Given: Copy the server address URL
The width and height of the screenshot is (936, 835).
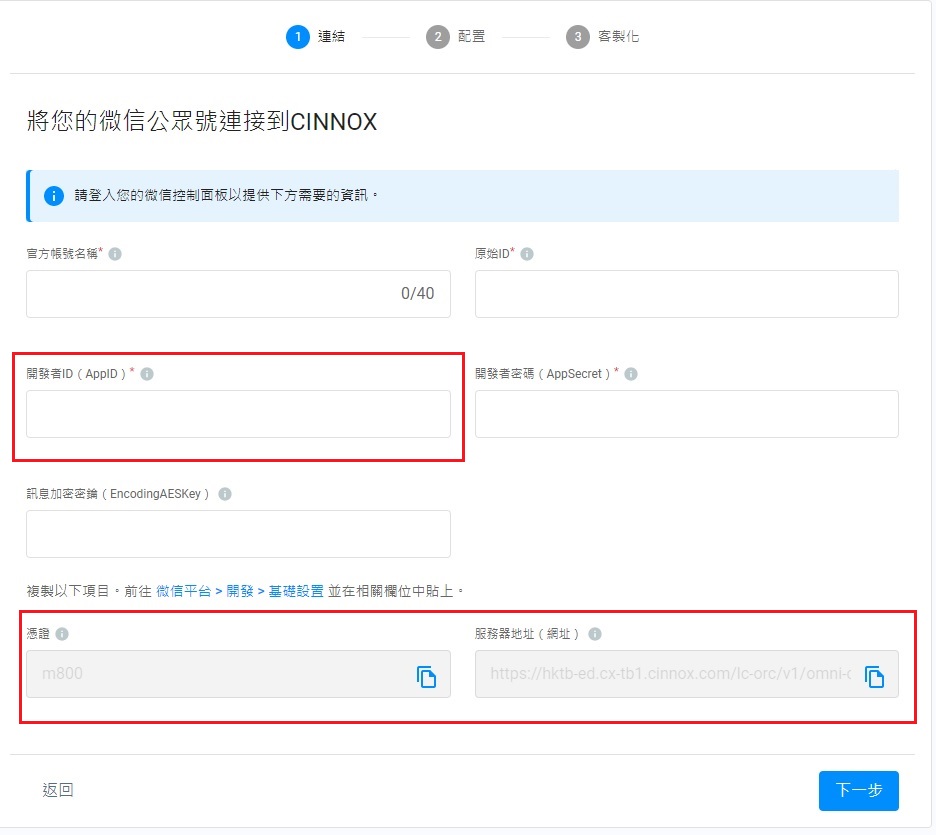Looking at the screenshot, I should [875, 677].
